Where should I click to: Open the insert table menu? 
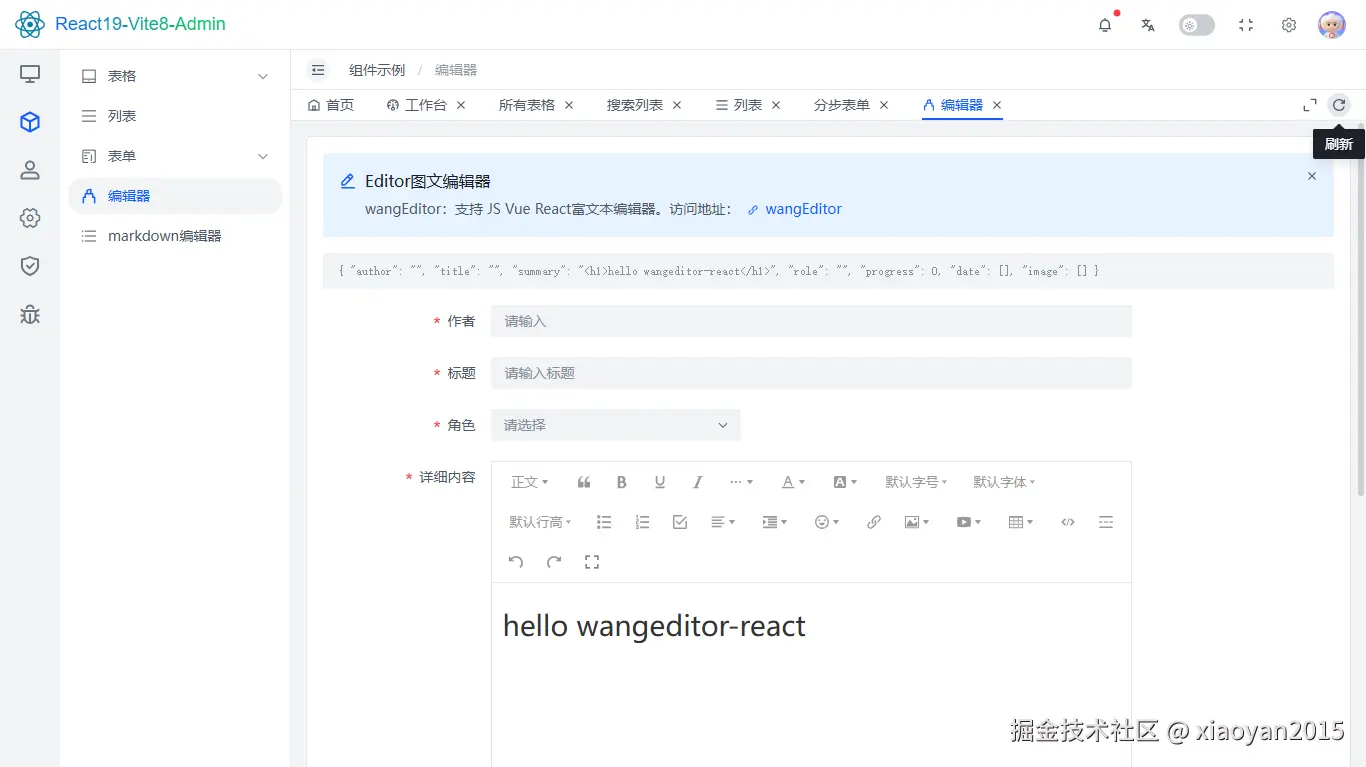point(1021,522)
